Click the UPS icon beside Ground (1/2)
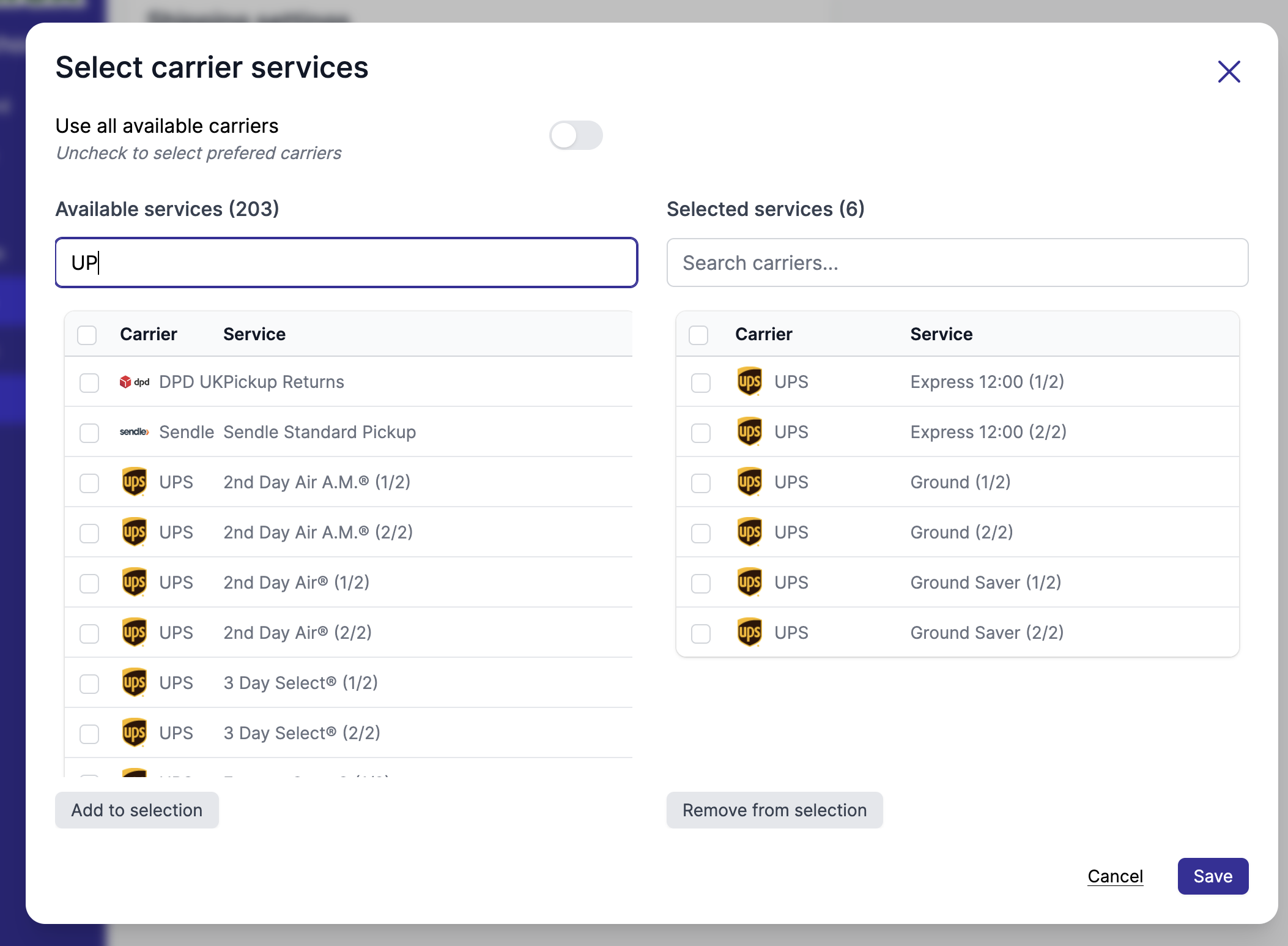This screenshot has width=1288, height=946. click(749, 482)
